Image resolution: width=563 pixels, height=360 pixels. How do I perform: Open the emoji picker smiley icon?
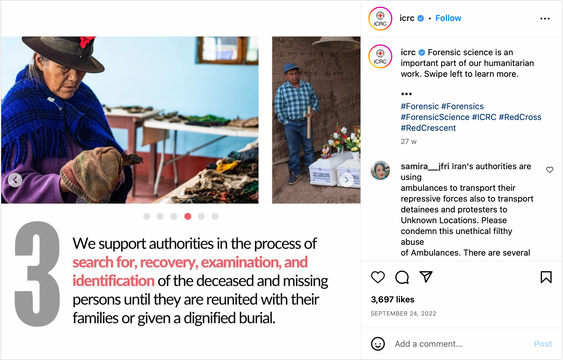pos(378,343)
